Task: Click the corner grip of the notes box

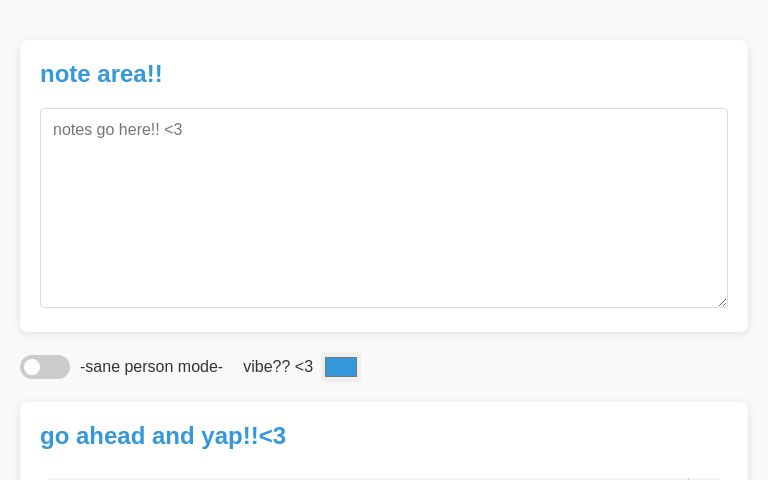Action: click(x=721, y=301)
